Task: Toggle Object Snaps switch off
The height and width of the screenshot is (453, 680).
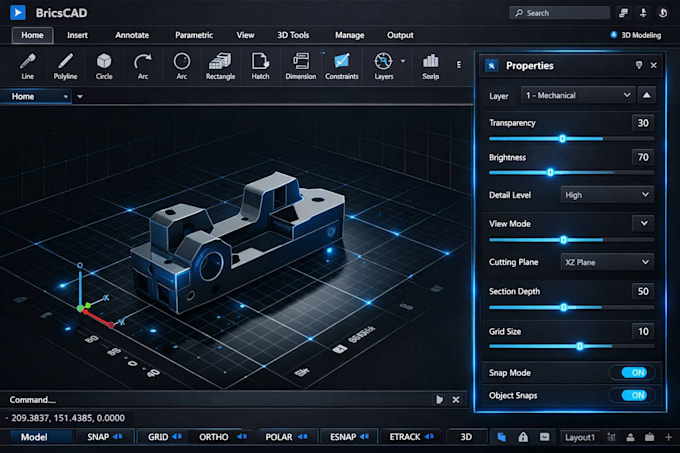Action: (x=634, y=395)
